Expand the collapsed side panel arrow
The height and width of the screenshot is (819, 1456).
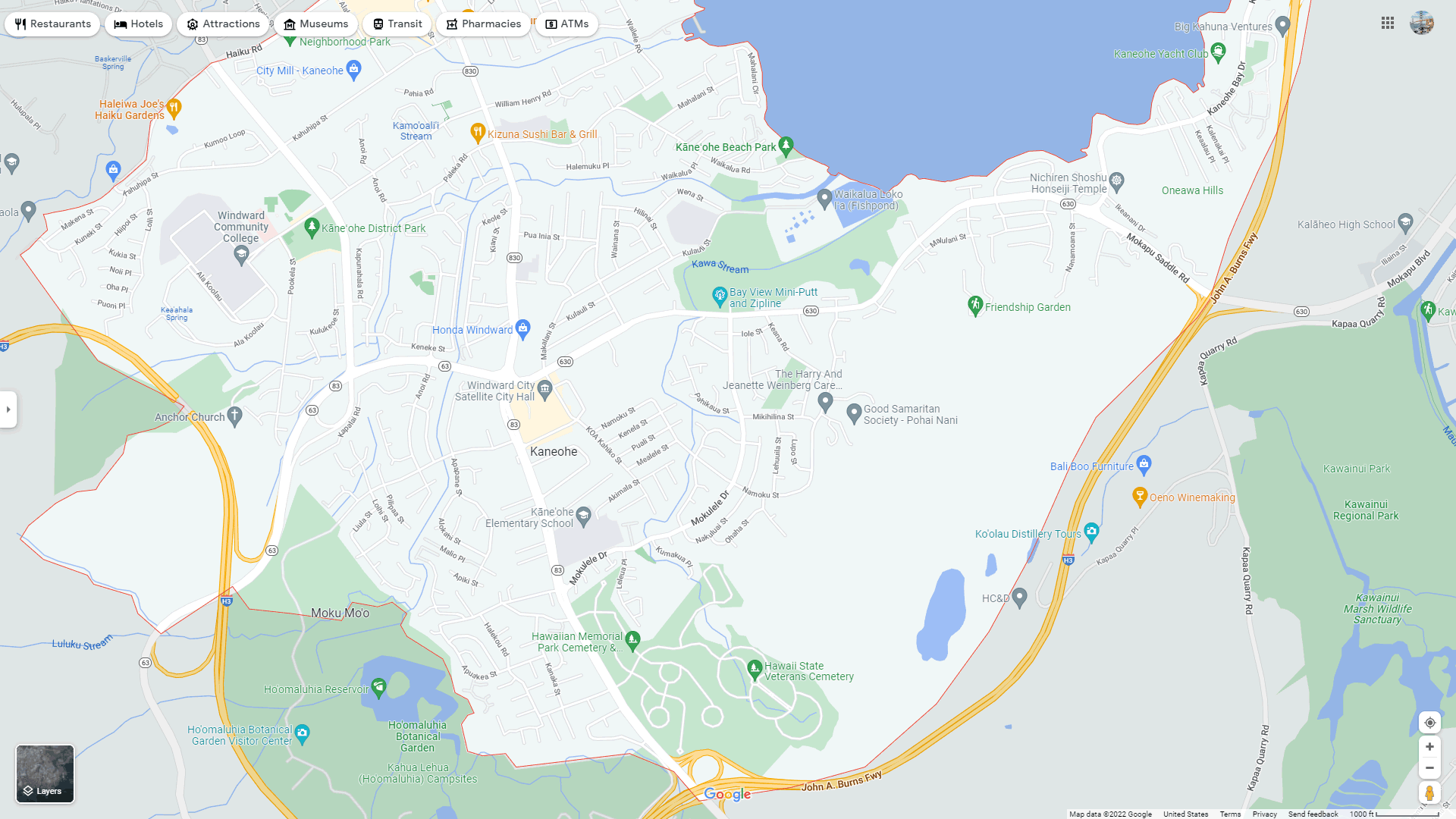pos(8,409)
